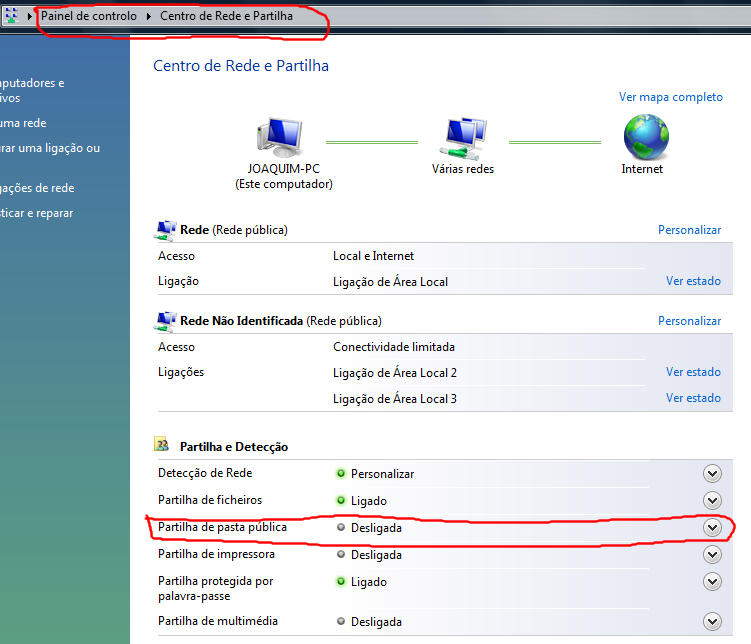Click the Internet globe icon
Viewport: 751px width, 644px height.
(x=646, y=137)
